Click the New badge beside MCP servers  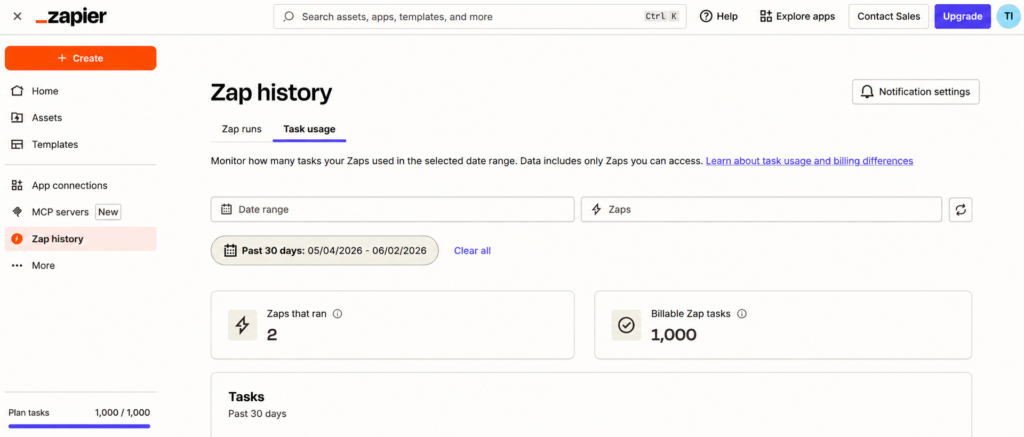click(108, 212)
